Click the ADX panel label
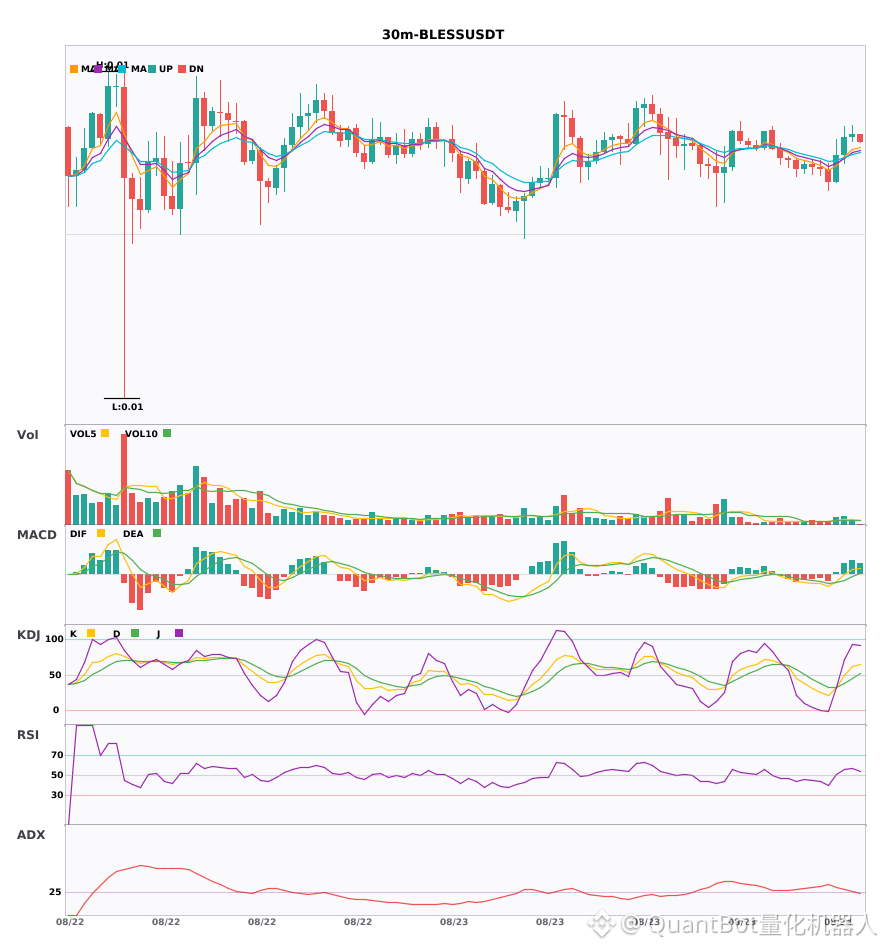Image resolution: width=885 pixels, height=950 pixels. (x=31, y=835)
